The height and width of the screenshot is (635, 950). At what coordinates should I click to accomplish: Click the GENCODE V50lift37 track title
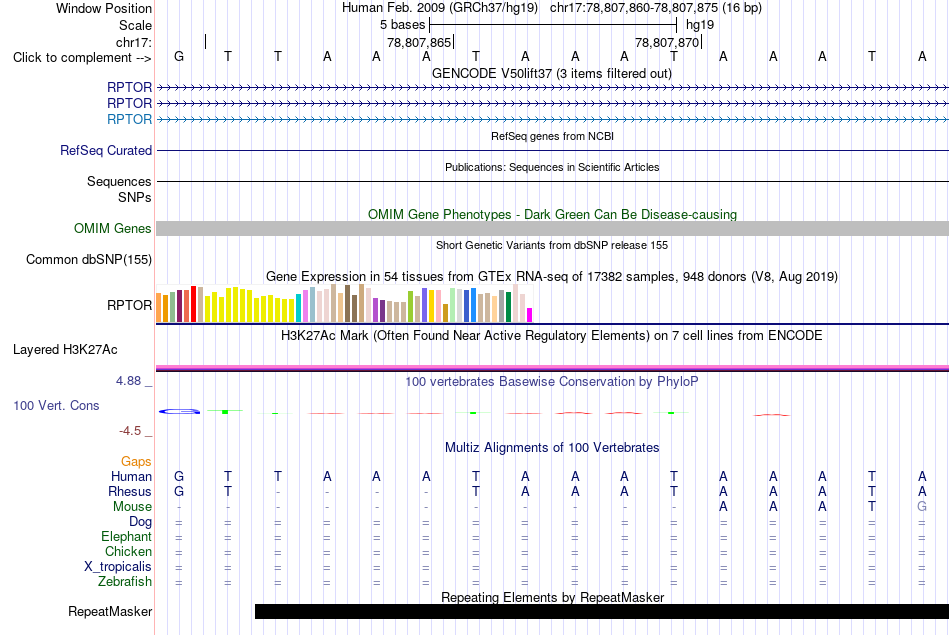tap(552, 73)
